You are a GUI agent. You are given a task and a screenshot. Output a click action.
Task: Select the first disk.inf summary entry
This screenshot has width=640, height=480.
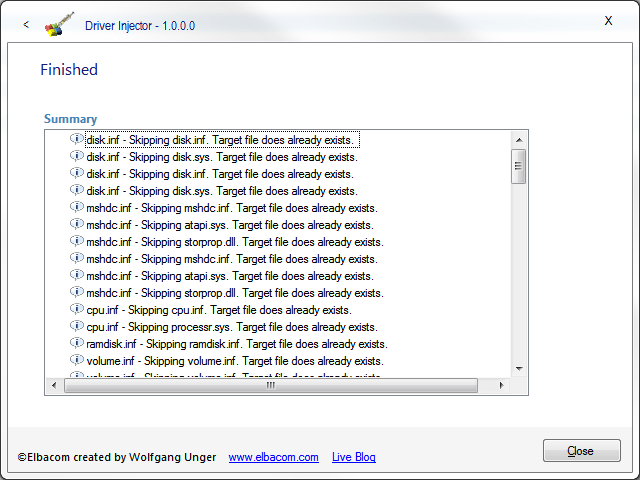(222, 140)
